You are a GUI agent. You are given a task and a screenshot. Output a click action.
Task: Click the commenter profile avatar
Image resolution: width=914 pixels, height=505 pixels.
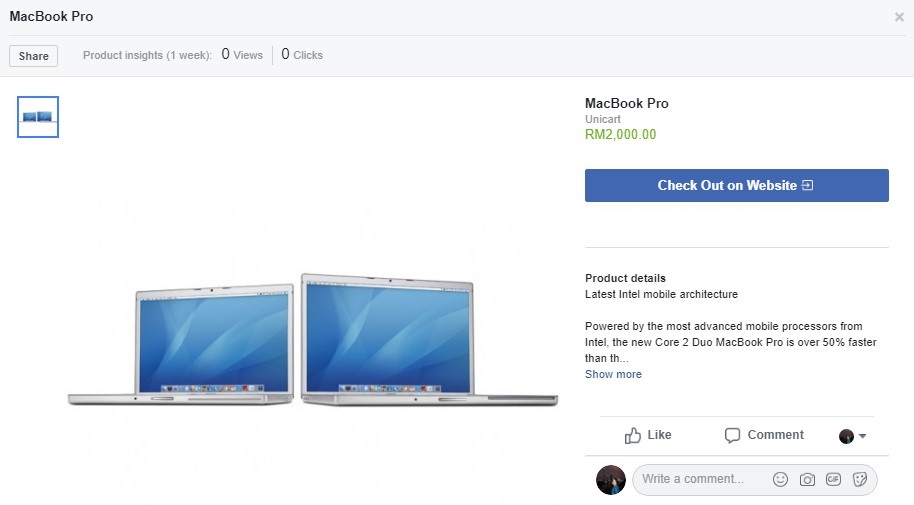coord(610,479)
